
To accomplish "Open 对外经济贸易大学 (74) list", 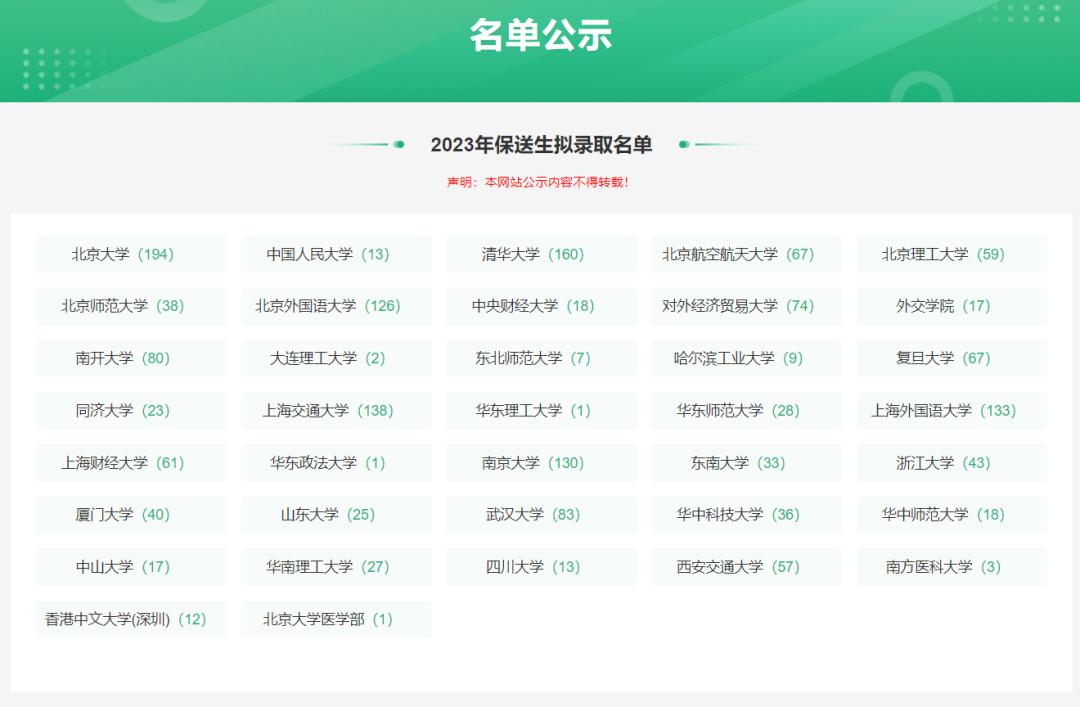I will [x=746, y=306].
